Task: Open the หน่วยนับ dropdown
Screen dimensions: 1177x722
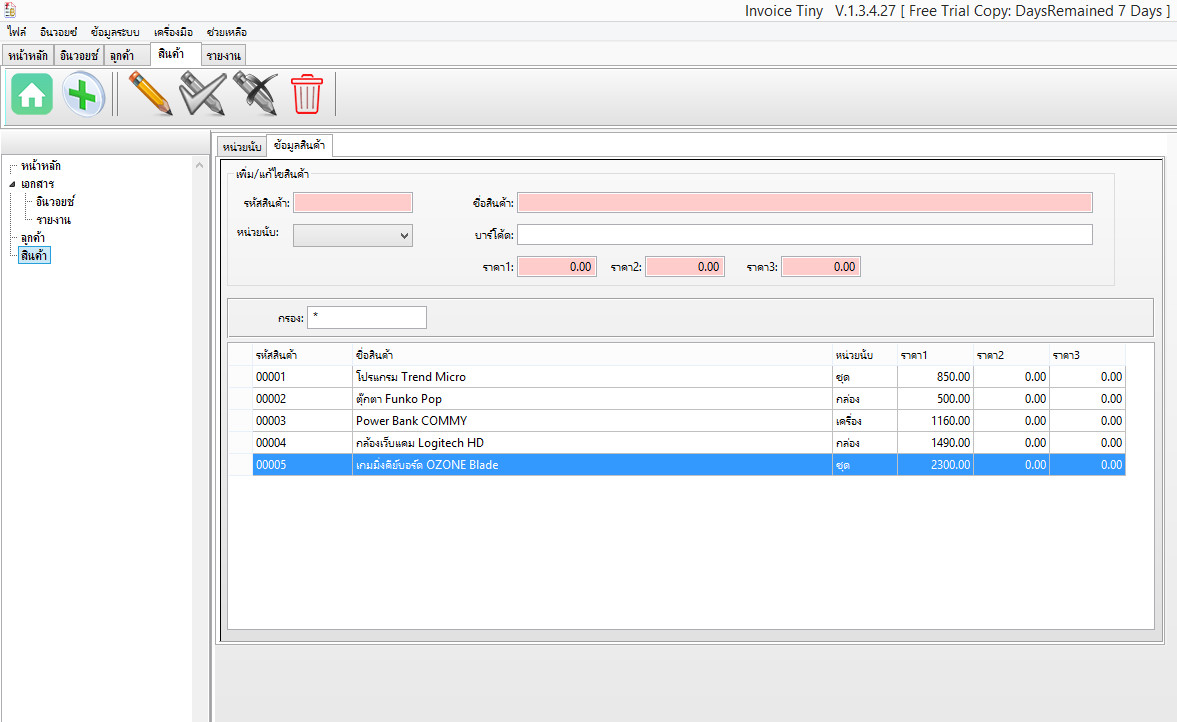Action: coord(353,236)
